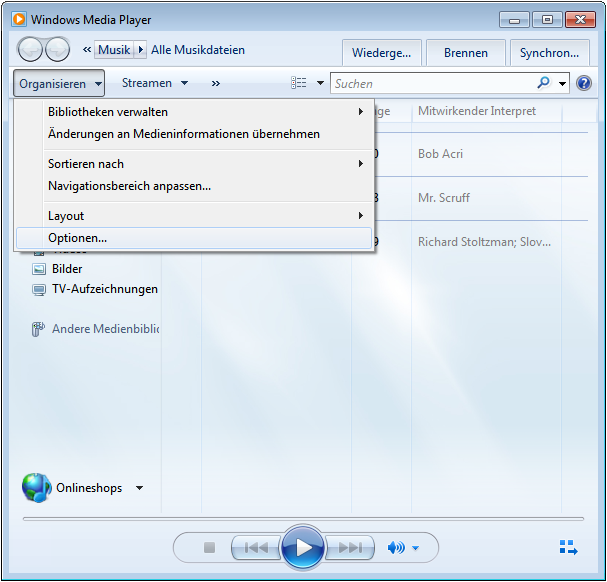Open Andere Medienbibliotheken in the sidebar
The width and height of the screenshot is (607, 582).
point(105,329)
